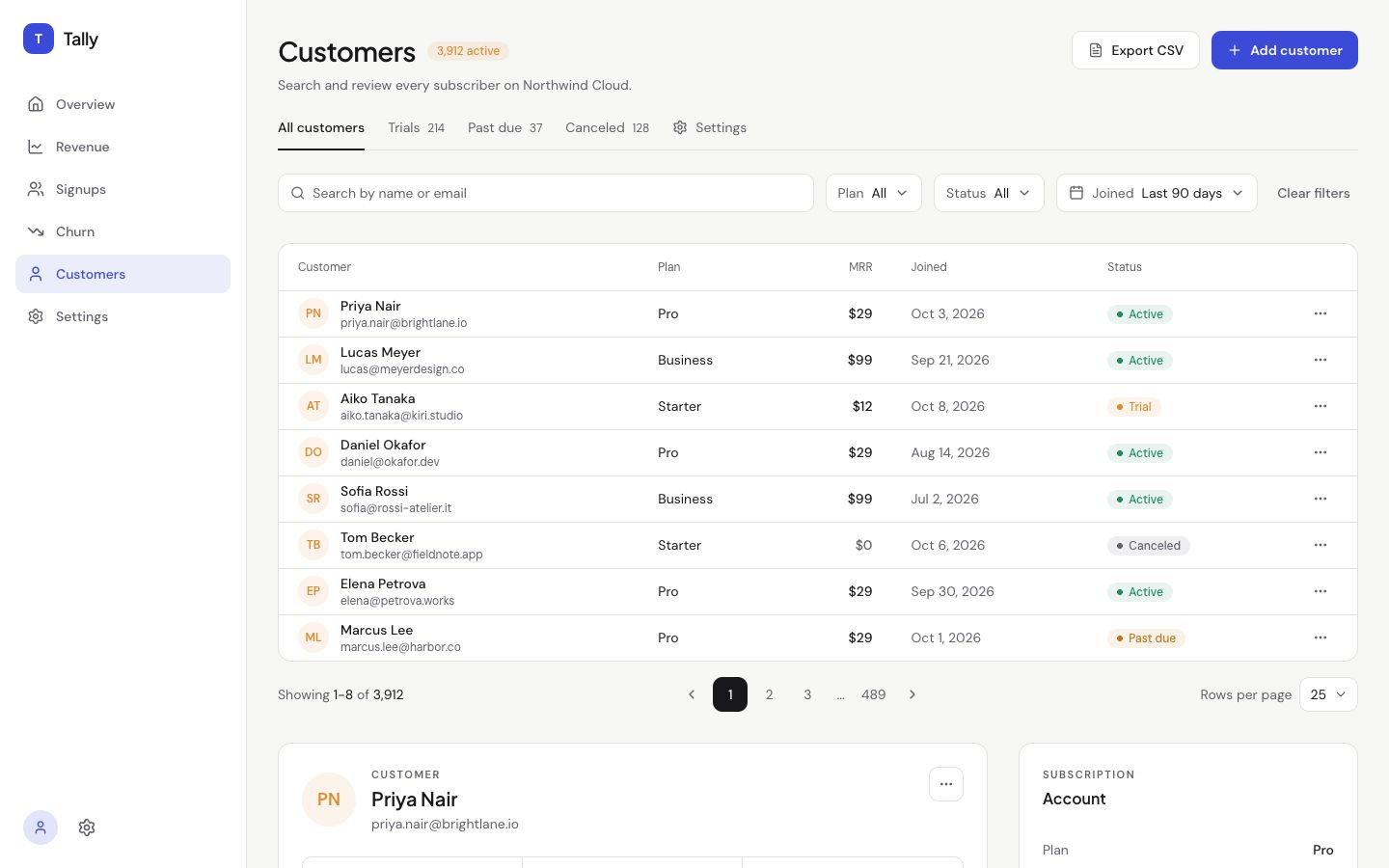Go to next page with right chevron
The image size is (1389, 868).
[912, 694]
